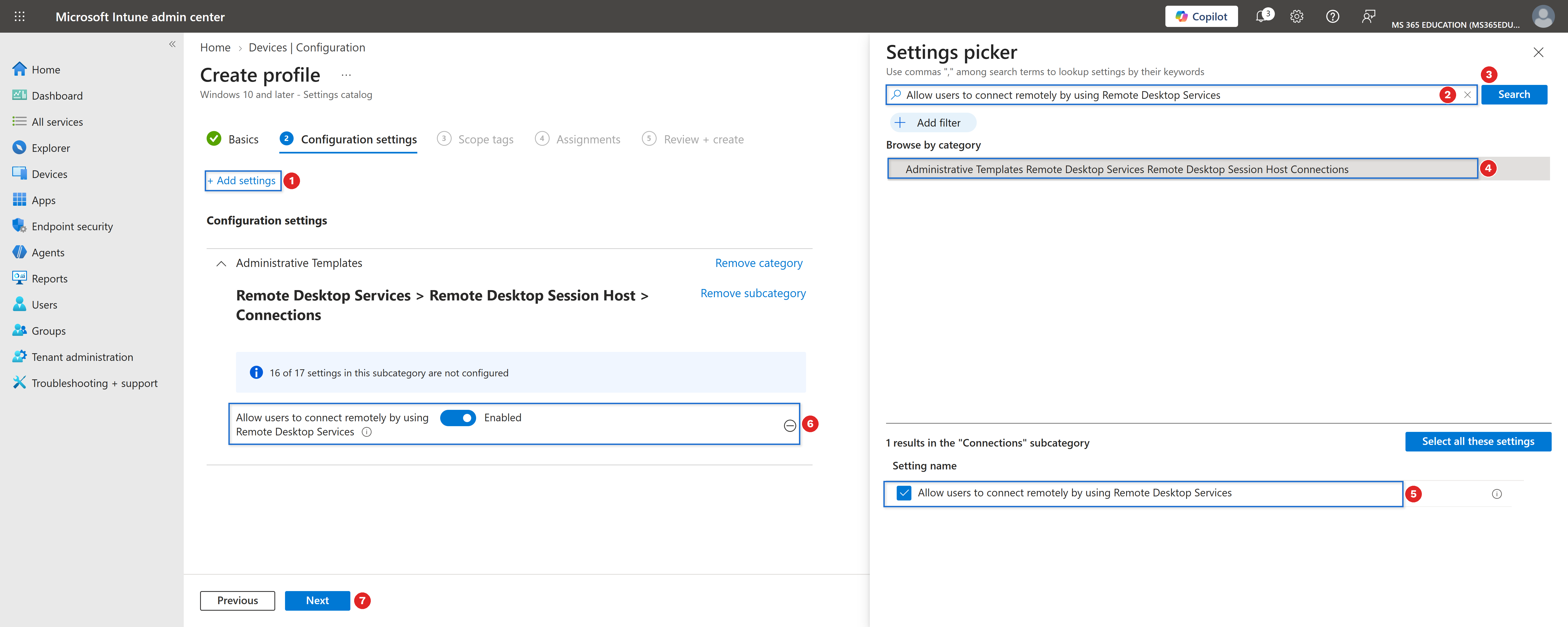Click the Next button
1568x627 pixels.
[317, 601]
